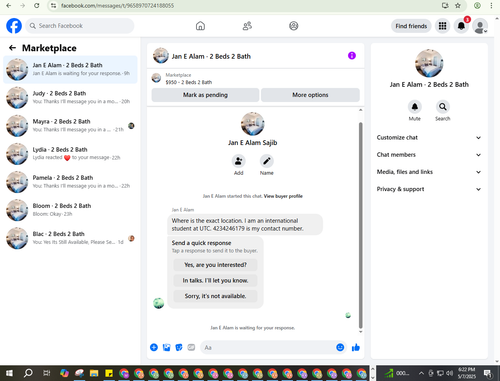The height and width of the screenshot is (381, 500).
Task: Send a thumbs-up like
Action: tap(356, 347)
